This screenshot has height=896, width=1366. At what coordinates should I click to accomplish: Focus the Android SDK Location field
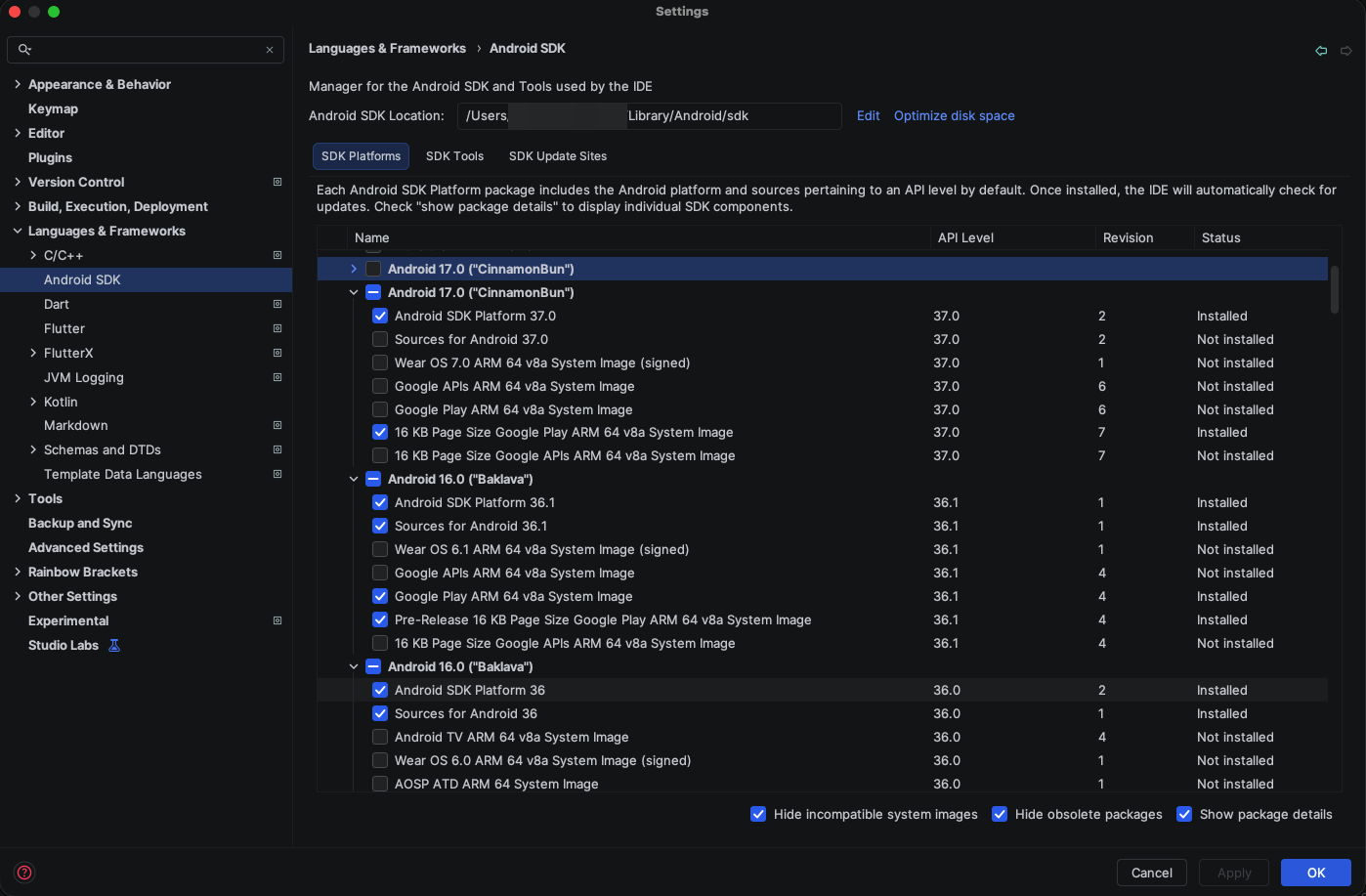[649, 115]
